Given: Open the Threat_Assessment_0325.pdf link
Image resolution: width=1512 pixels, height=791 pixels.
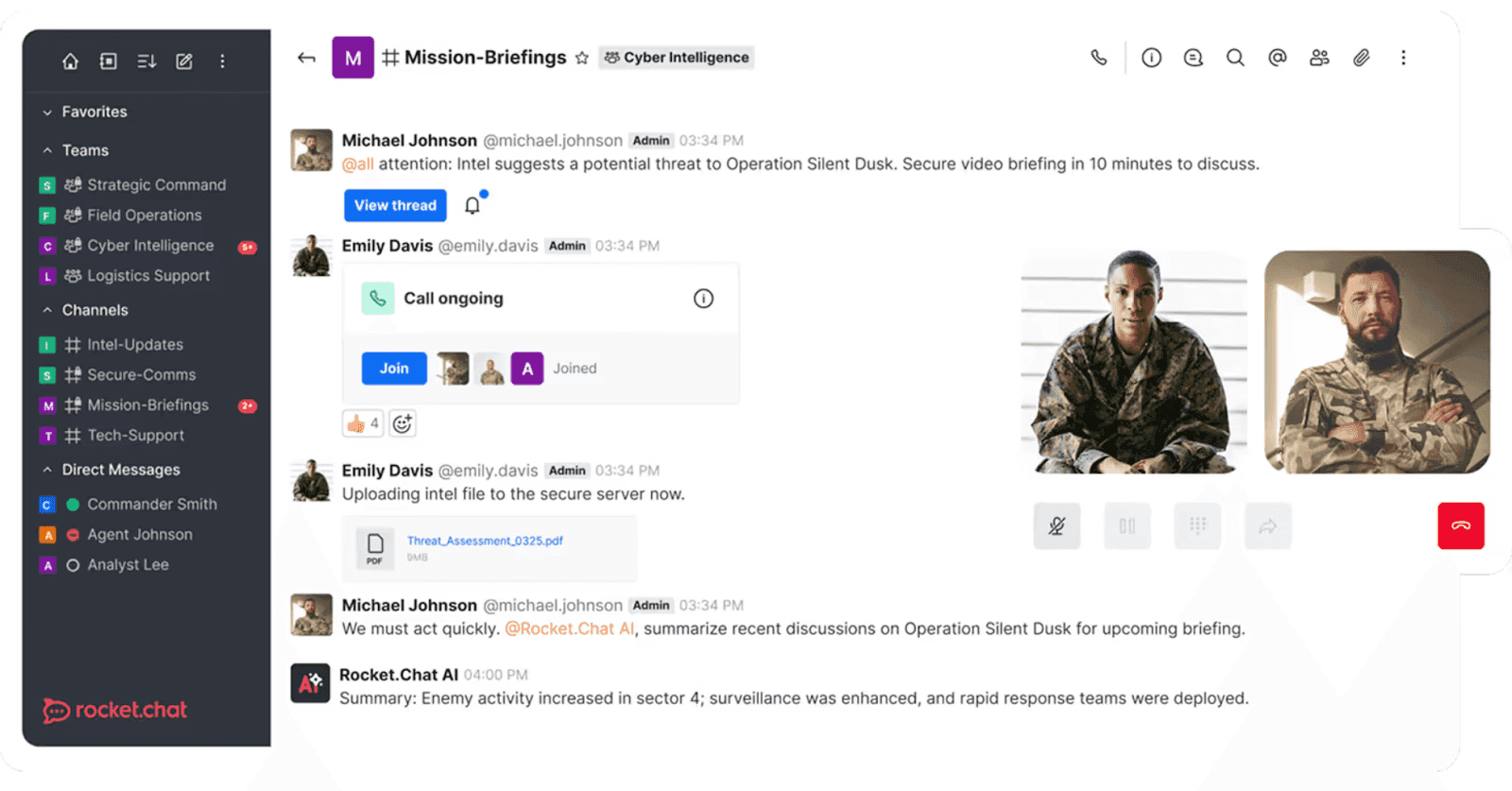Looking at the screenshot, I should pyautogui.click(x=484, y=541).
